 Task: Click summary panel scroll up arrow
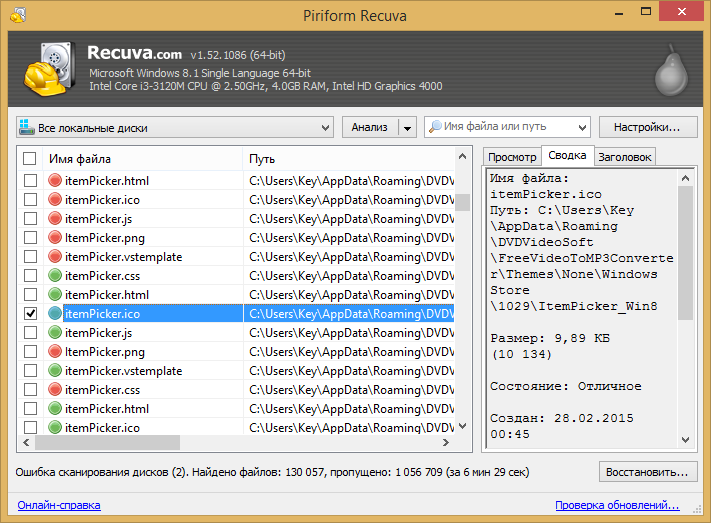686,178
